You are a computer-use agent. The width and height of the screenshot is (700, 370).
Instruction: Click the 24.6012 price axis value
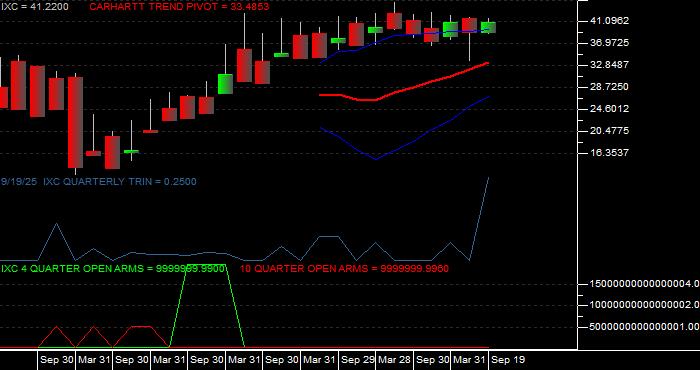point(609,109)
